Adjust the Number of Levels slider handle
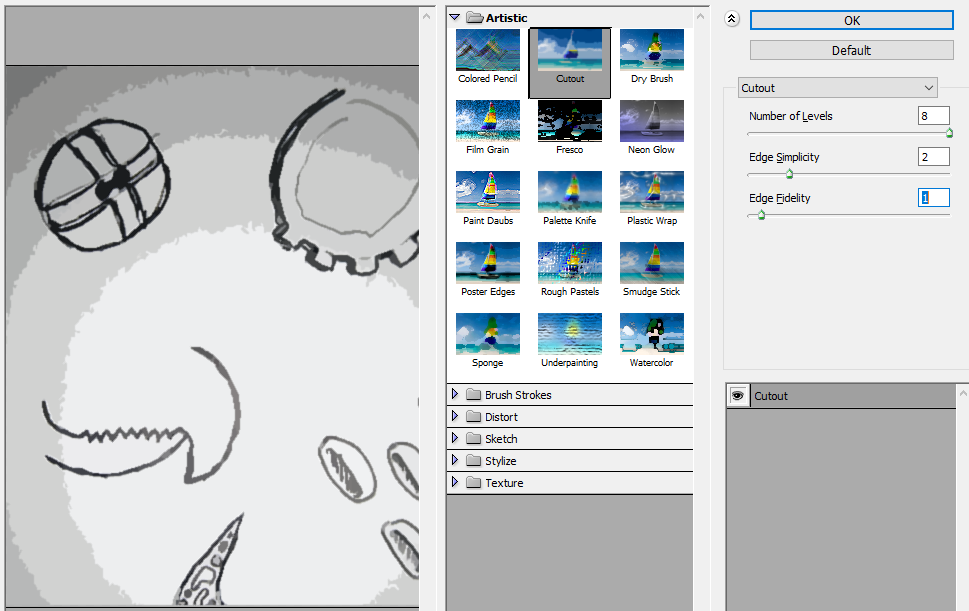This screenshot has height=611, width=969. coord(949,133)
